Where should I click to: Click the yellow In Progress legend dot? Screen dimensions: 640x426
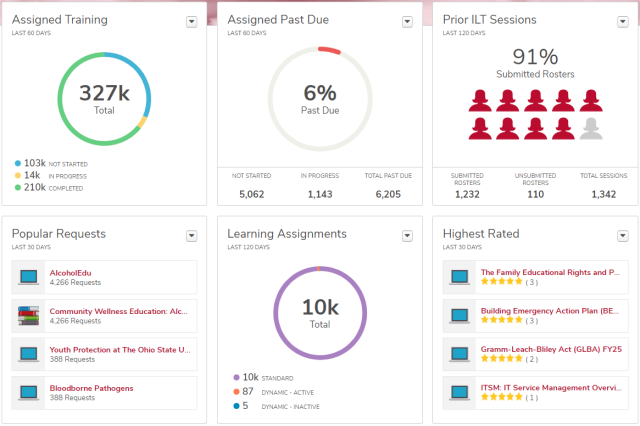18,175
